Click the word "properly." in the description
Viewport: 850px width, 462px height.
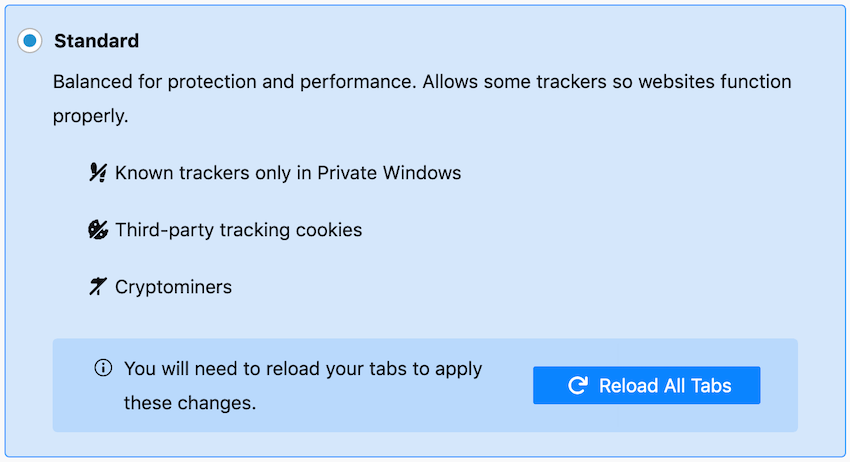[90, 116]
